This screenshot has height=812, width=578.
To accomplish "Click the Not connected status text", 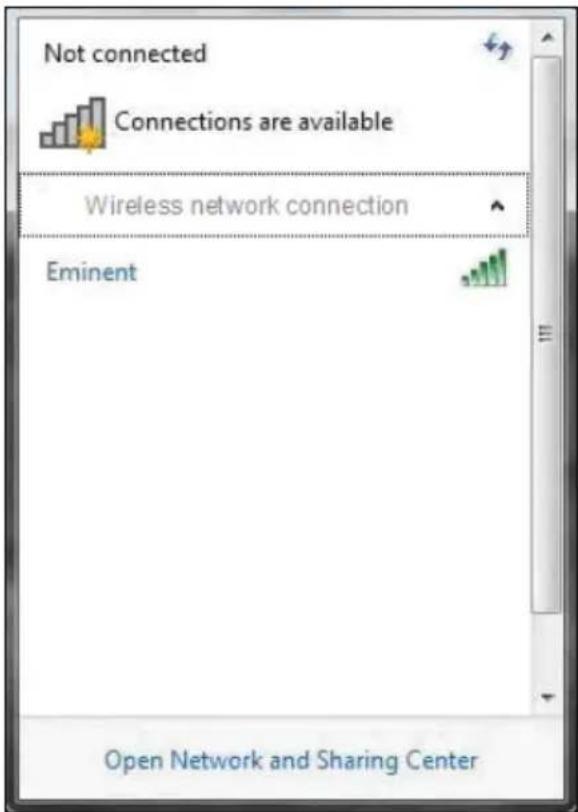I will pyautogui.click(x=125, y=53).
